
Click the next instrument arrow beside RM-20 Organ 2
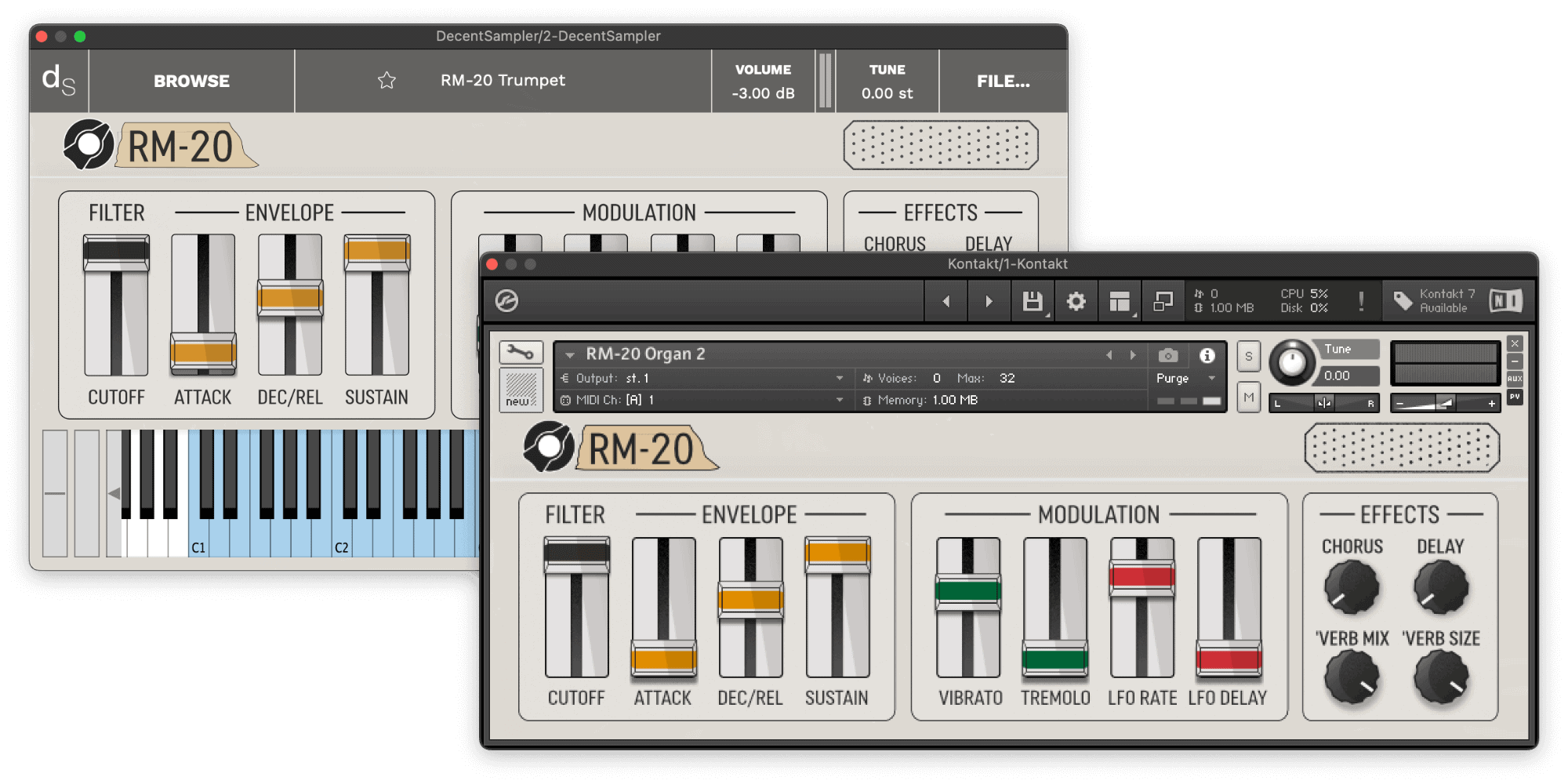(1133, 355)
